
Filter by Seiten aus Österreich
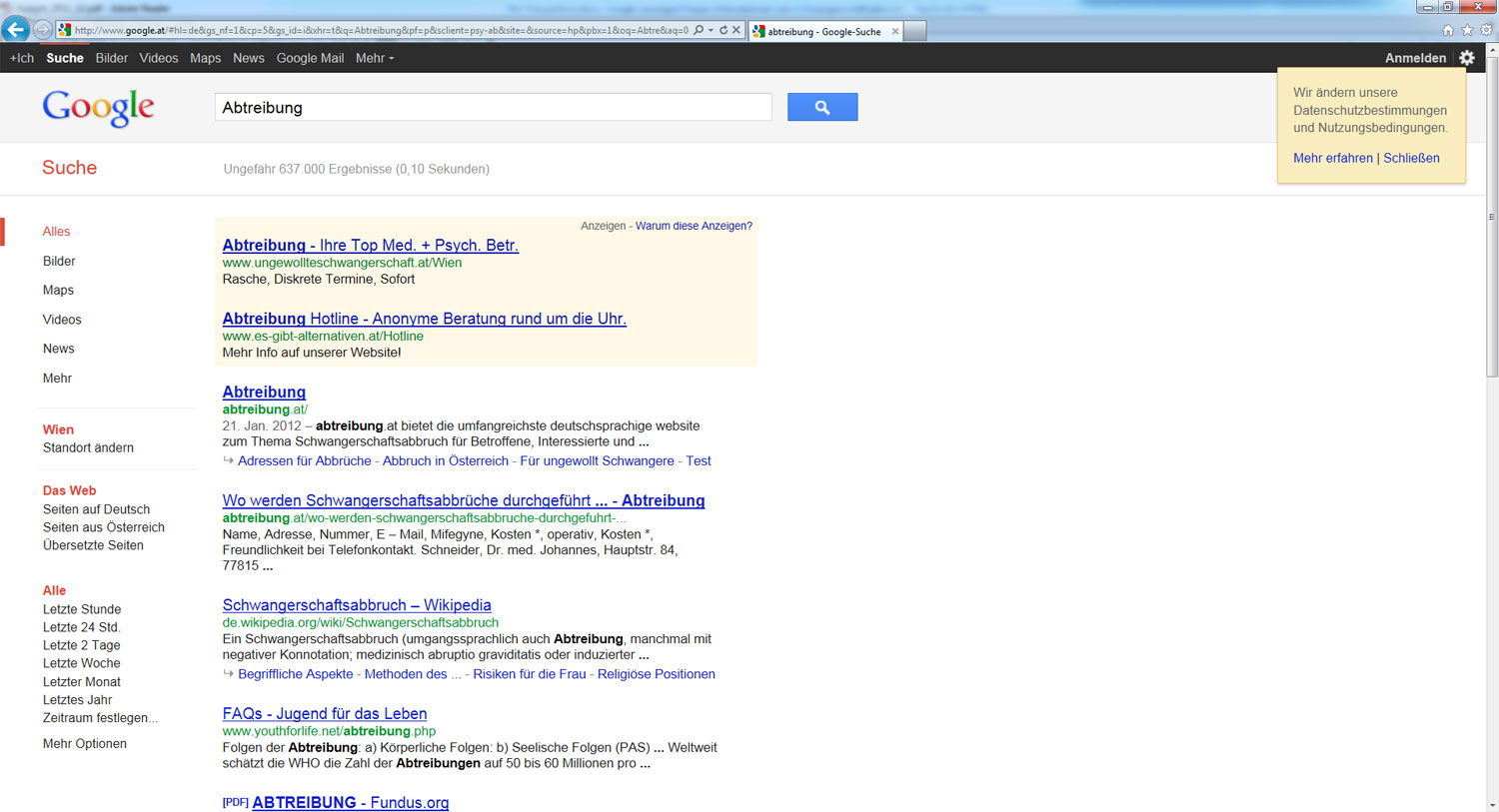[104, 527]
